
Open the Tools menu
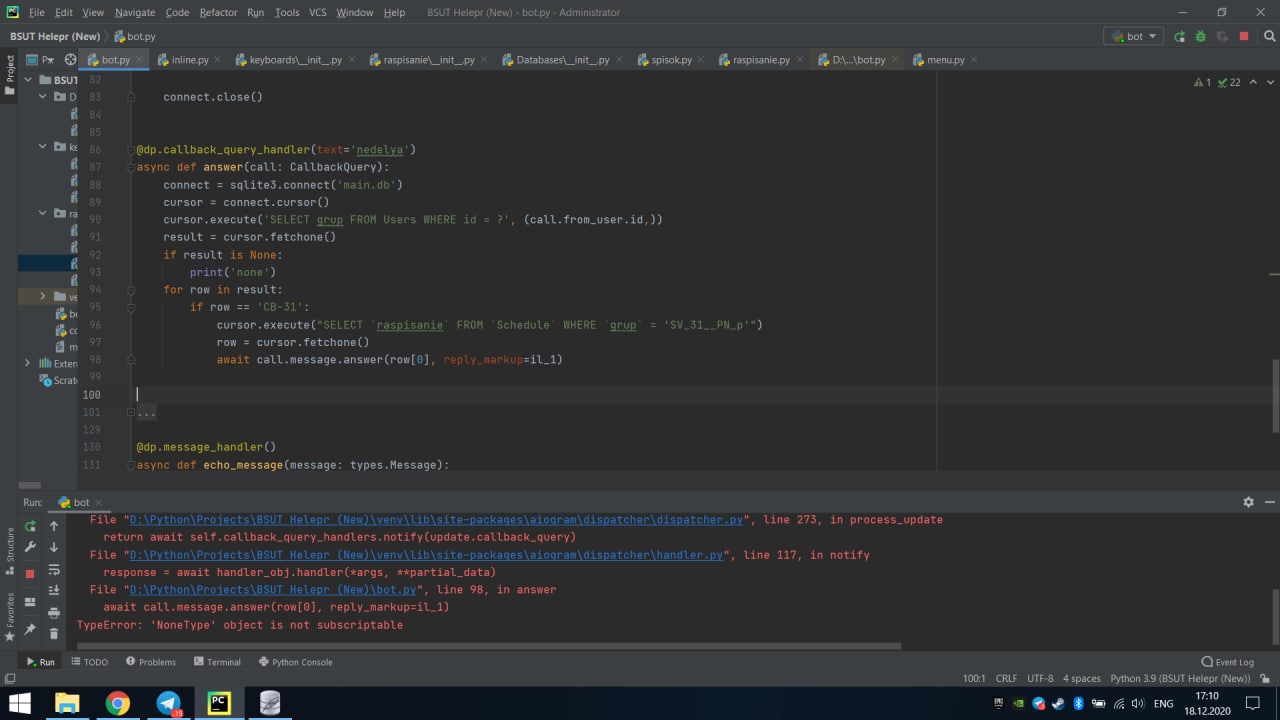tap(287, 12)
